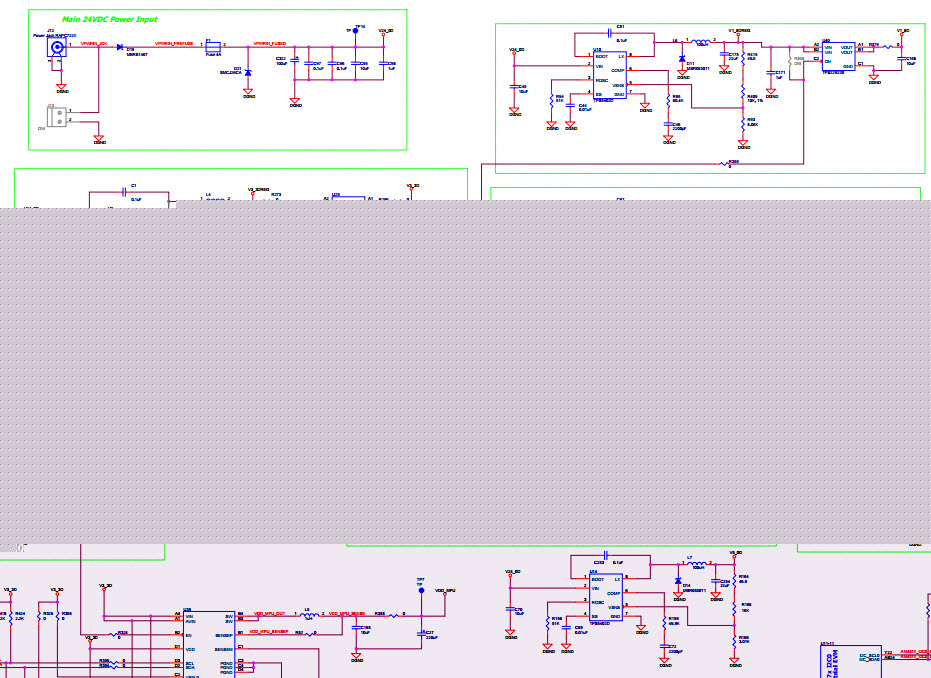Click the C322 100uF capacitor
Viewport: 931px width, 678px height.
click(x=294, y=61)
